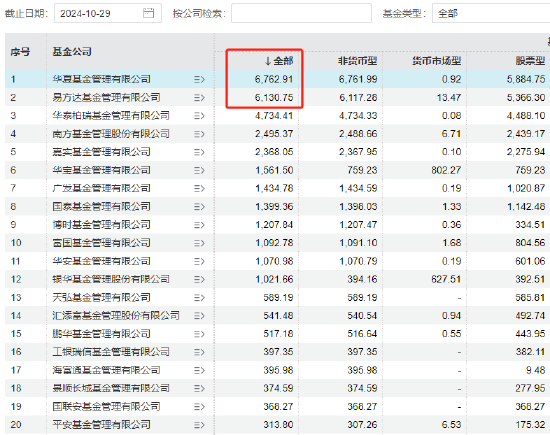The image size is (550, 435).
Task: Click money-market value 13.47 for 易方达基金
Action: (x=449, y=98)
